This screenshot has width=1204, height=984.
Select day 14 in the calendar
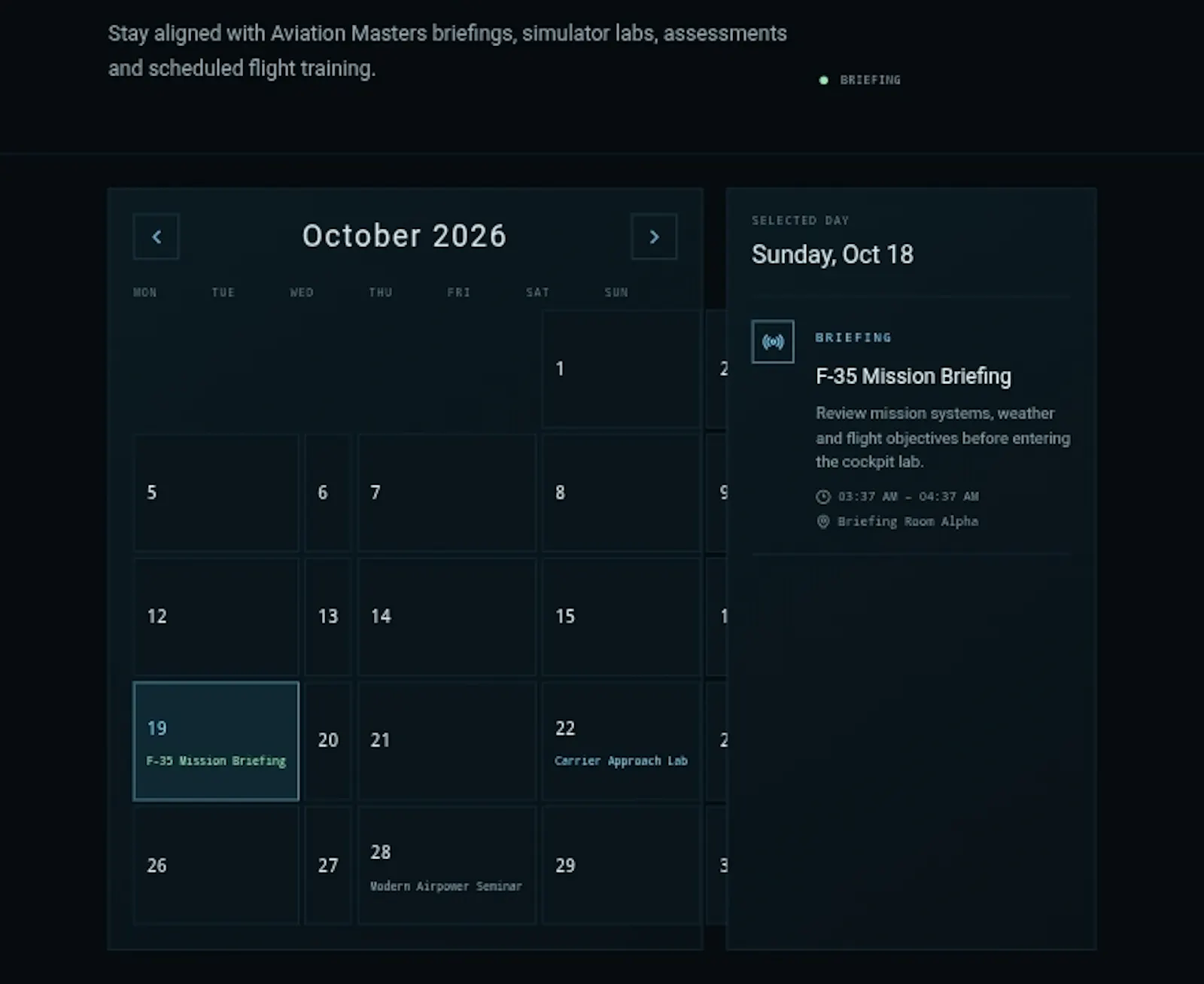447,617
